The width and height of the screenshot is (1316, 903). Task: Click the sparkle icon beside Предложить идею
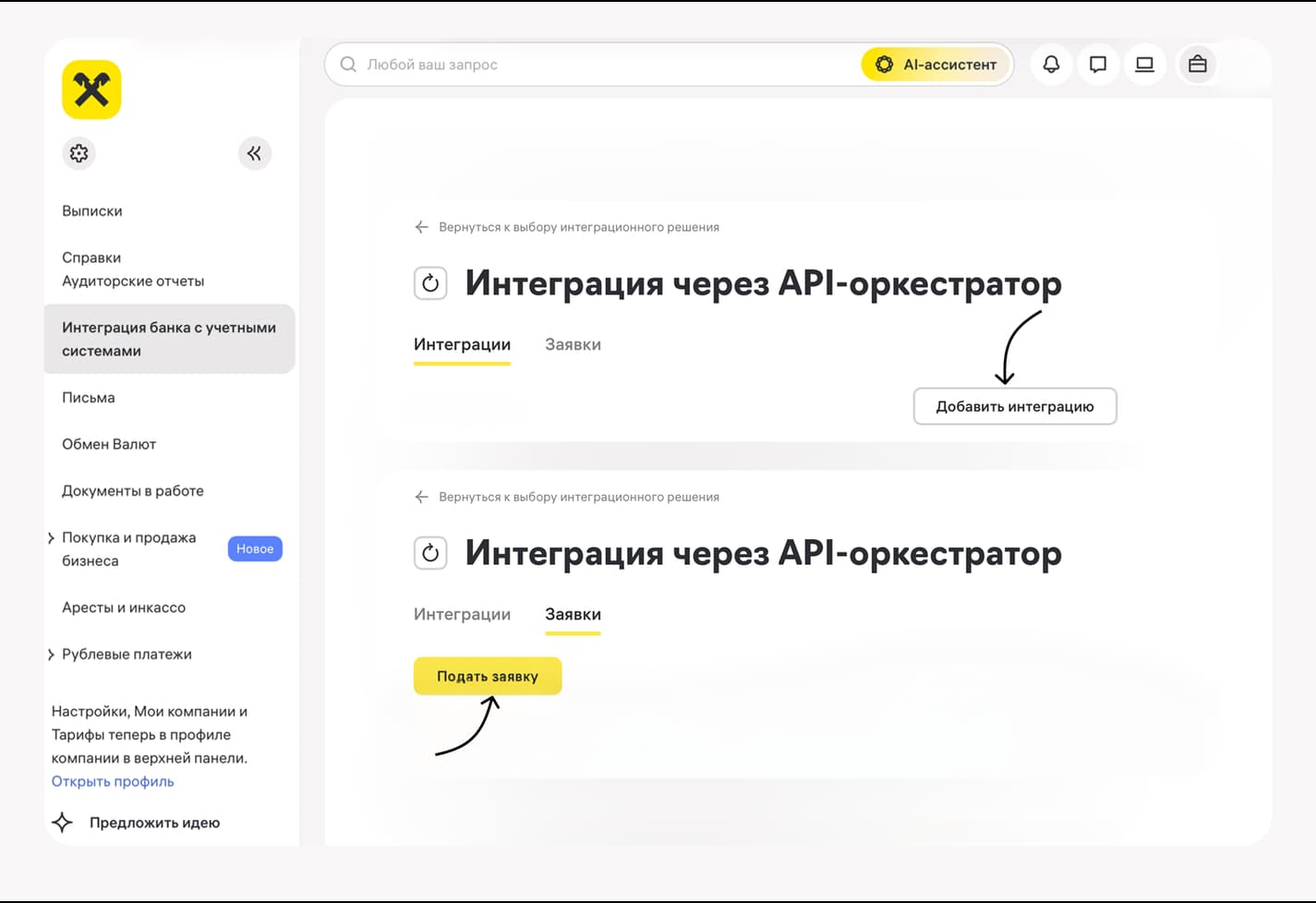[x=63, y=823]
